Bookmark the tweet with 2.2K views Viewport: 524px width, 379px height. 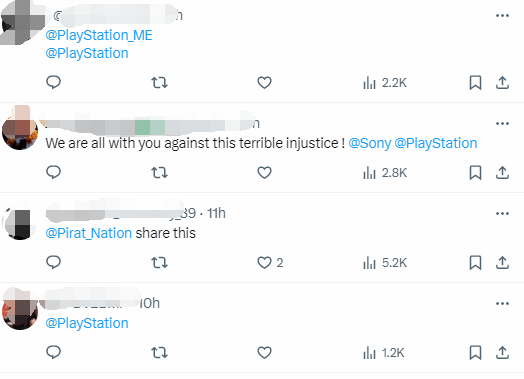point(475,83)
